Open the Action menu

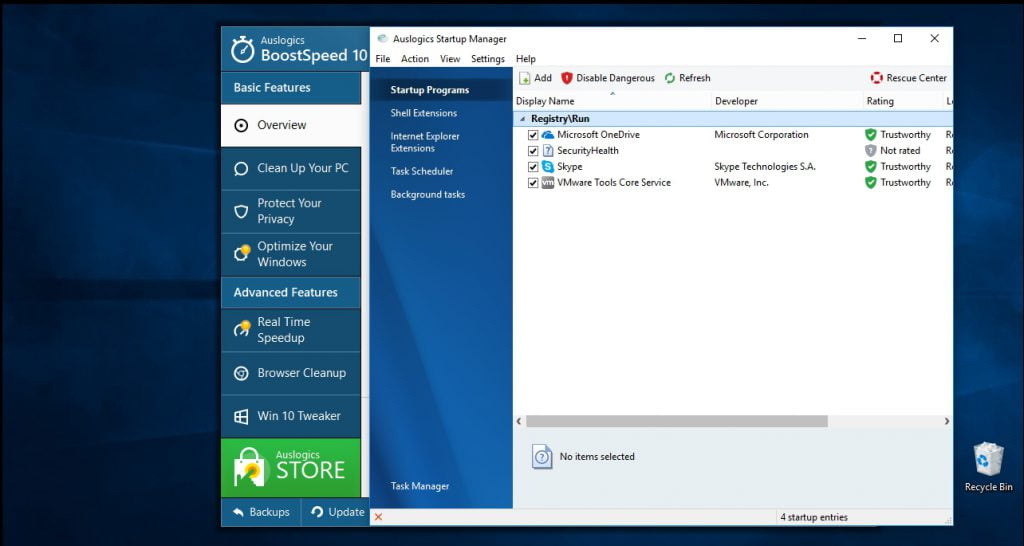coord(414,59)
